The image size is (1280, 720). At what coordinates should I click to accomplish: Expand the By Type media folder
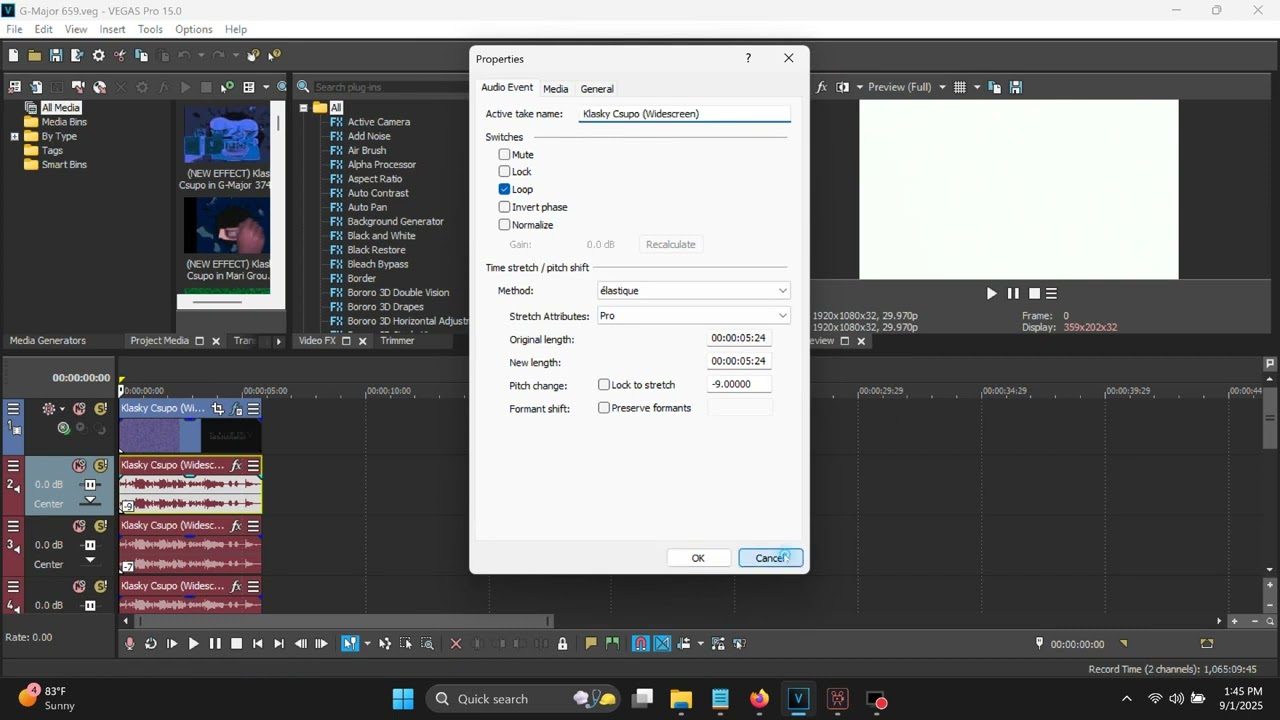[x=15, y=136]
